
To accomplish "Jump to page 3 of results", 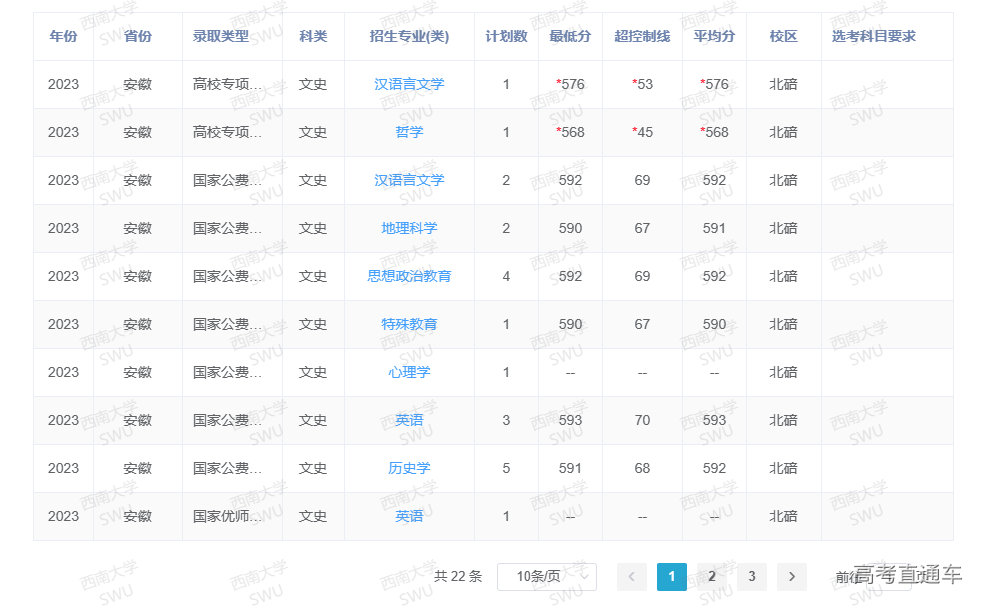I will pyautogui.click(x=751, y=576).
